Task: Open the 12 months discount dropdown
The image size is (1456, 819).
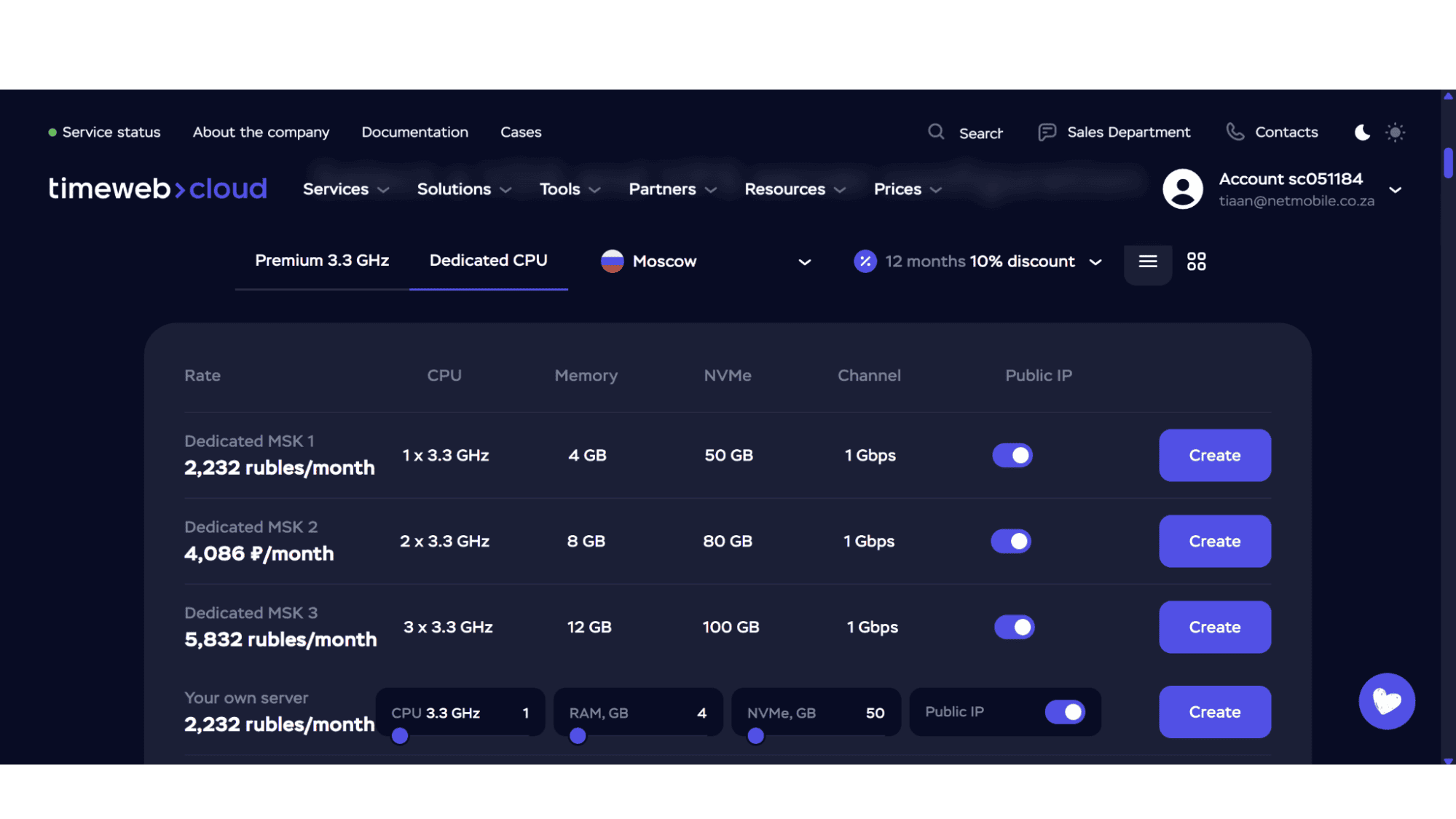Action: coord(978,261)
